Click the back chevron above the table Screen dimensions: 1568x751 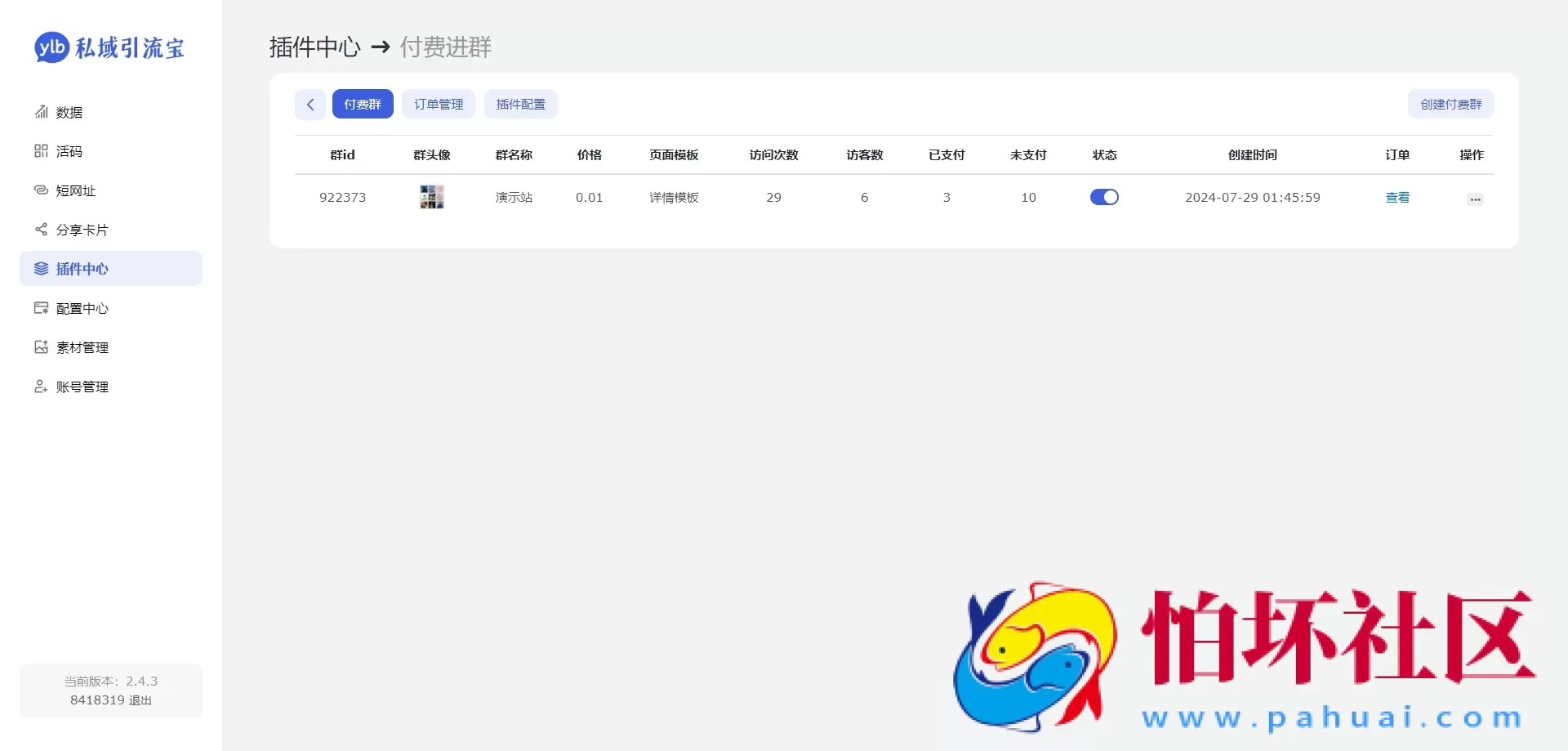310,105
